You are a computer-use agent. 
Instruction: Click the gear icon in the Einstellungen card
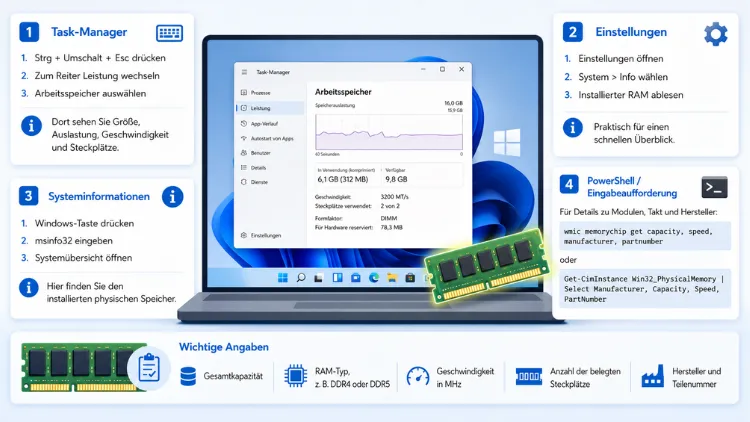(716, 34)
